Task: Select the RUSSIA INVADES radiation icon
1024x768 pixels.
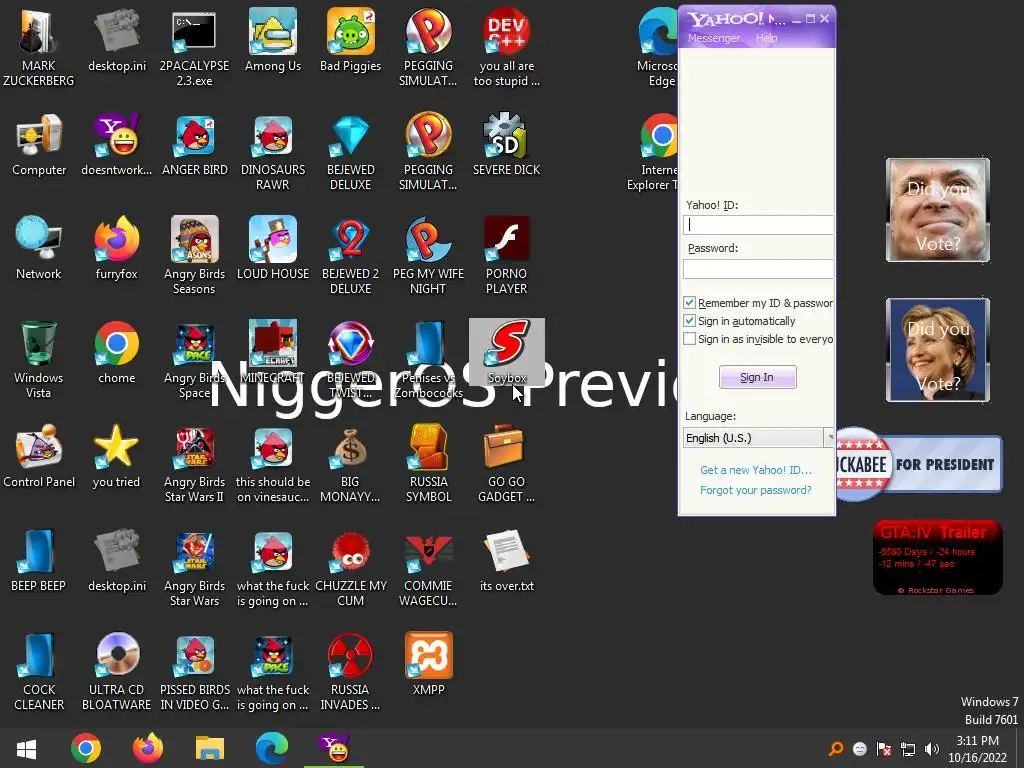Action: [351, 671]
